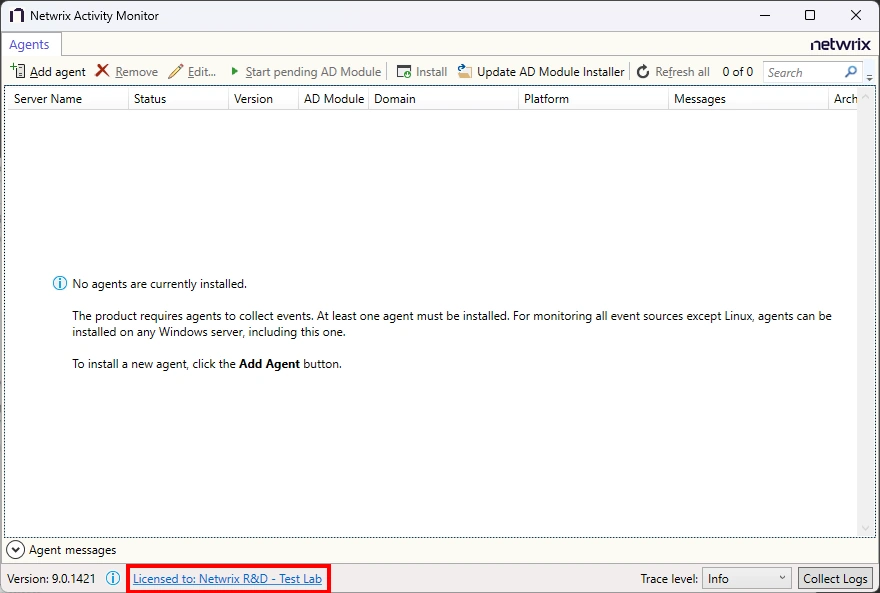Image resolution: width=880 pixels, height=593 pixels.
Task: Click the info icon beside no agents message
Action: [59, 283]
